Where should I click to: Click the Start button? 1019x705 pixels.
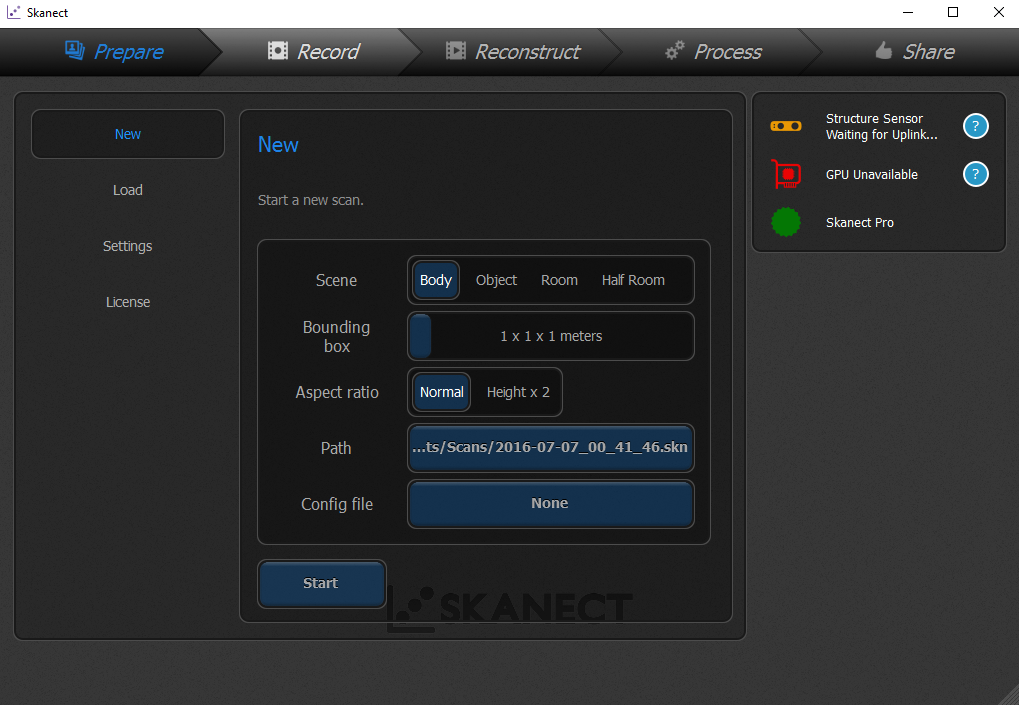click(x=322, y=583)
